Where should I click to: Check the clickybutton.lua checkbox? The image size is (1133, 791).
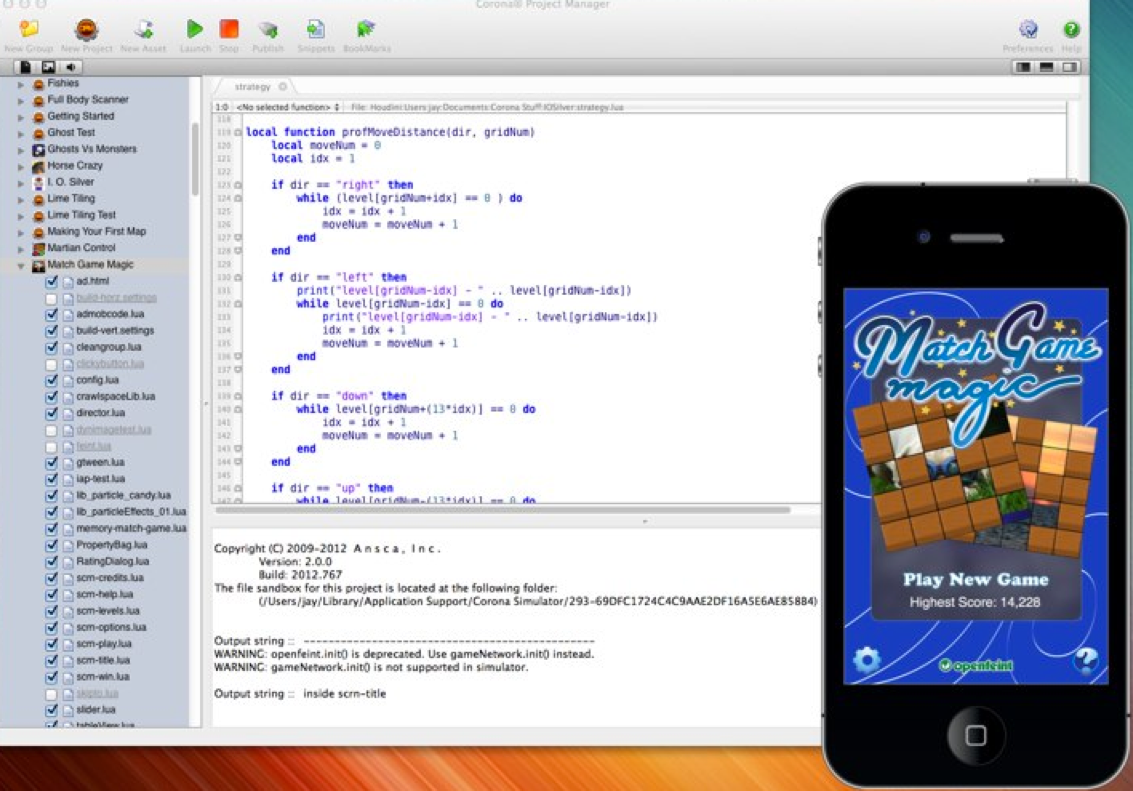[x=51, y=364]
